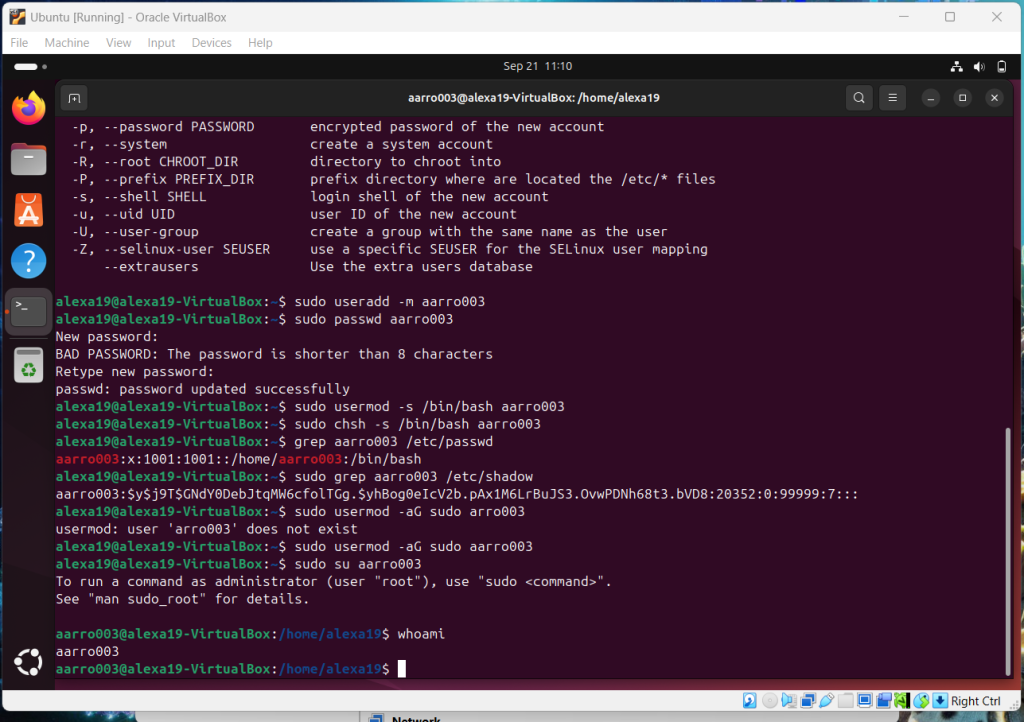
Task: Click VirtualBox USB status indicator
Action: pos(827,701)
